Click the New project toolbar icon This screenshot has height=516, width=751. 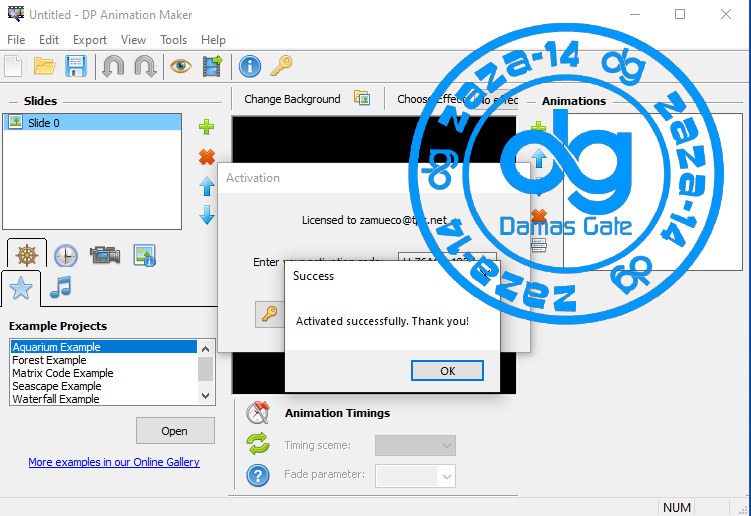pos(13,66)
